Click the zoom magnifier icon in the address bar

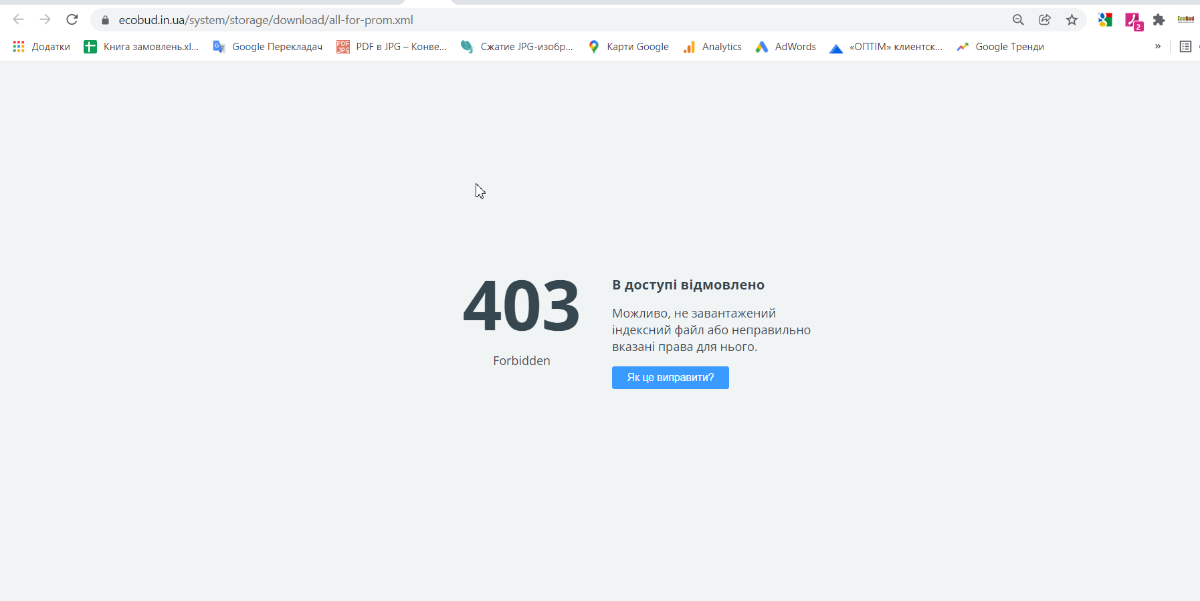[x=1018, y=19]
